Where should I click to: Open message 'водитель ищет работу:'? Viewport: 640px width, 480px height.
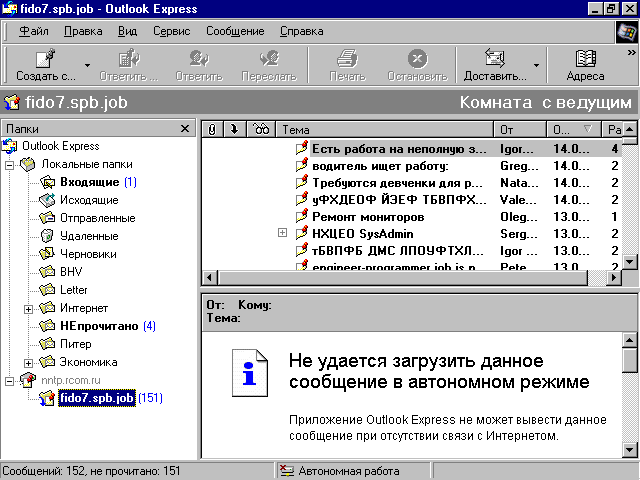[380, 166]
